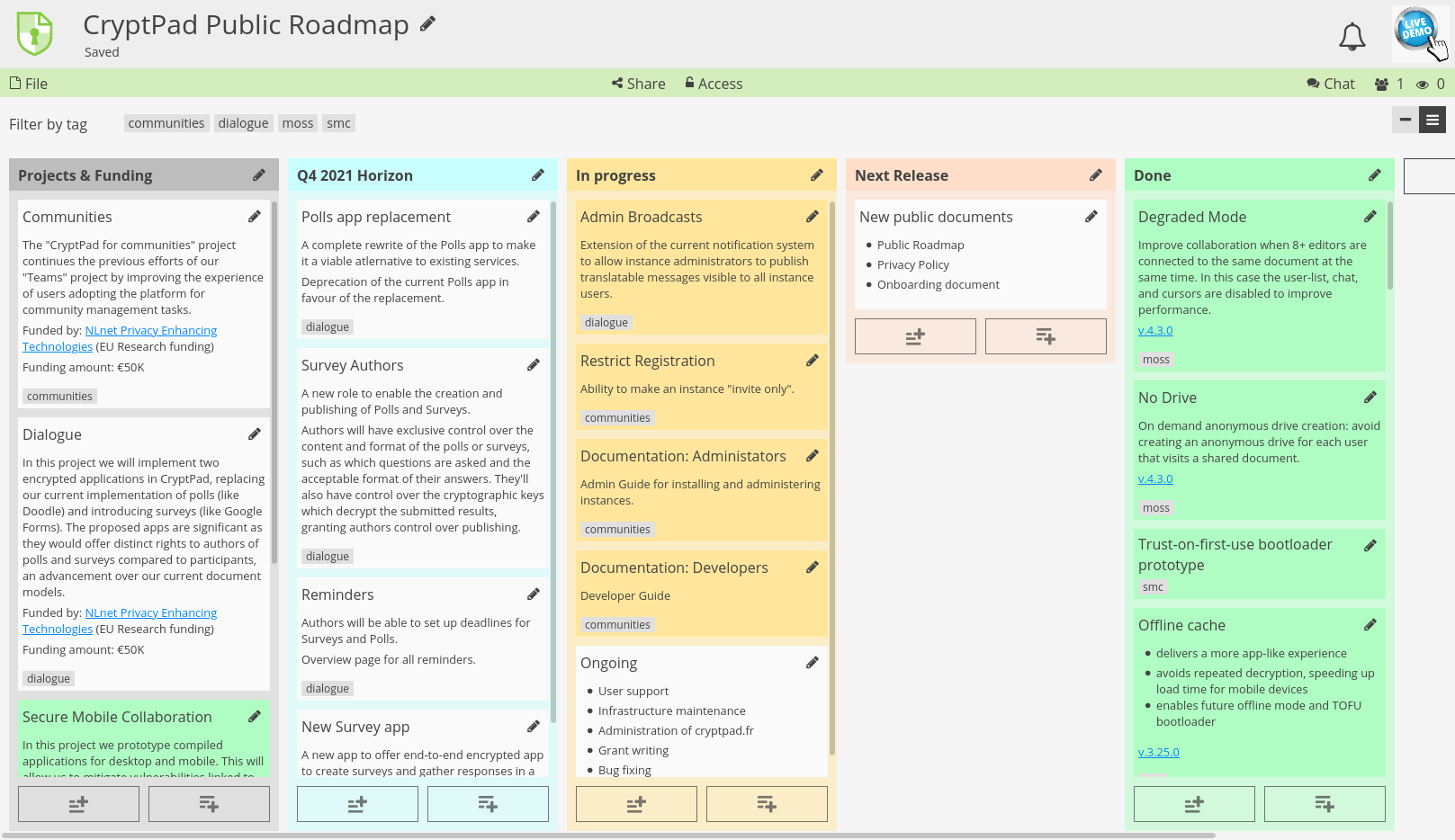1455x840 pixels.
Task: Add card to bottom of Projects & Funding
Action: (x=209, y=804)
